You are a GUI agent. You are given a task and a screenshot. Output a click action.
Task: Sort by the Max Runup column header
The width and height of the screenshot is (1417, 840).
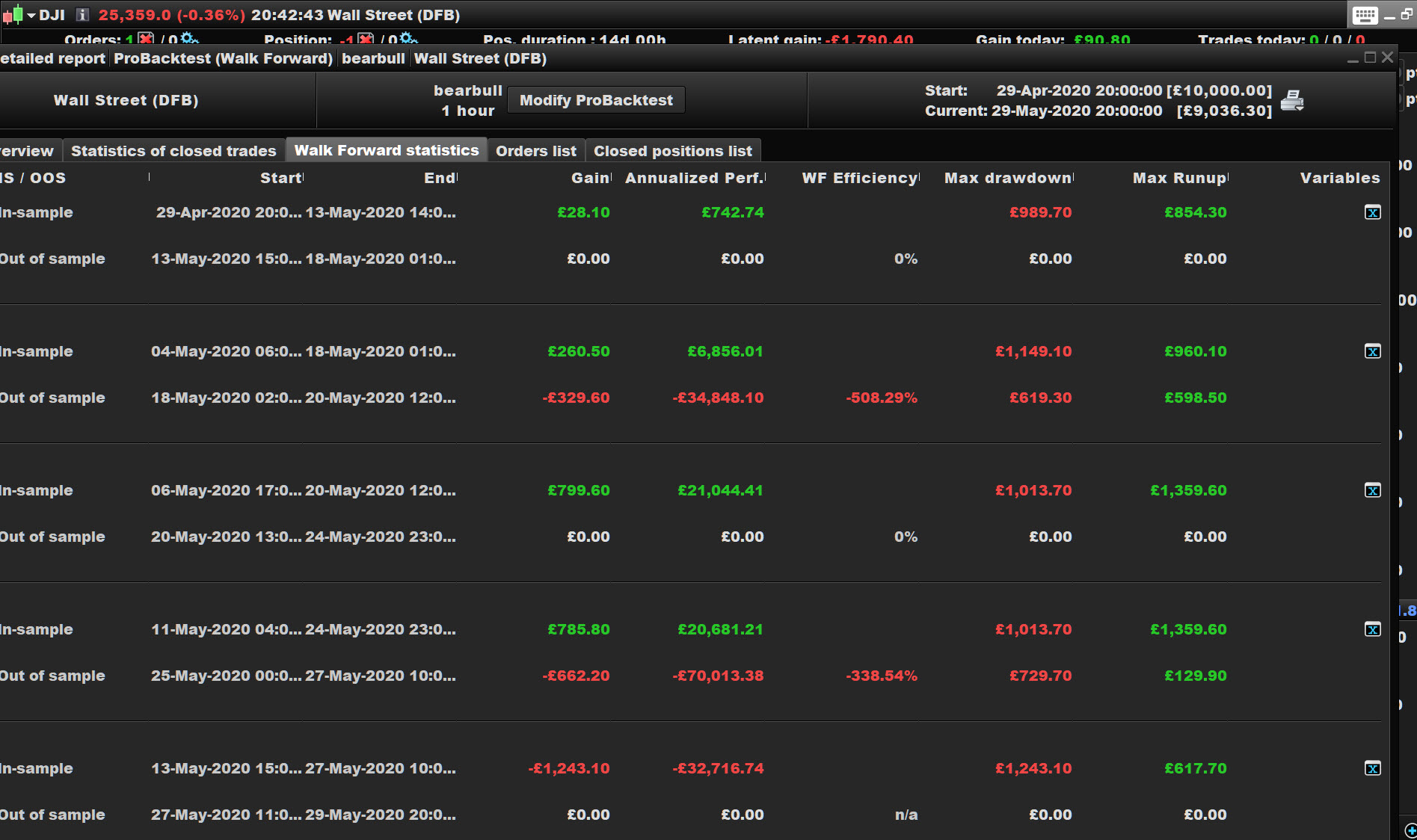tap(1180, 178)
